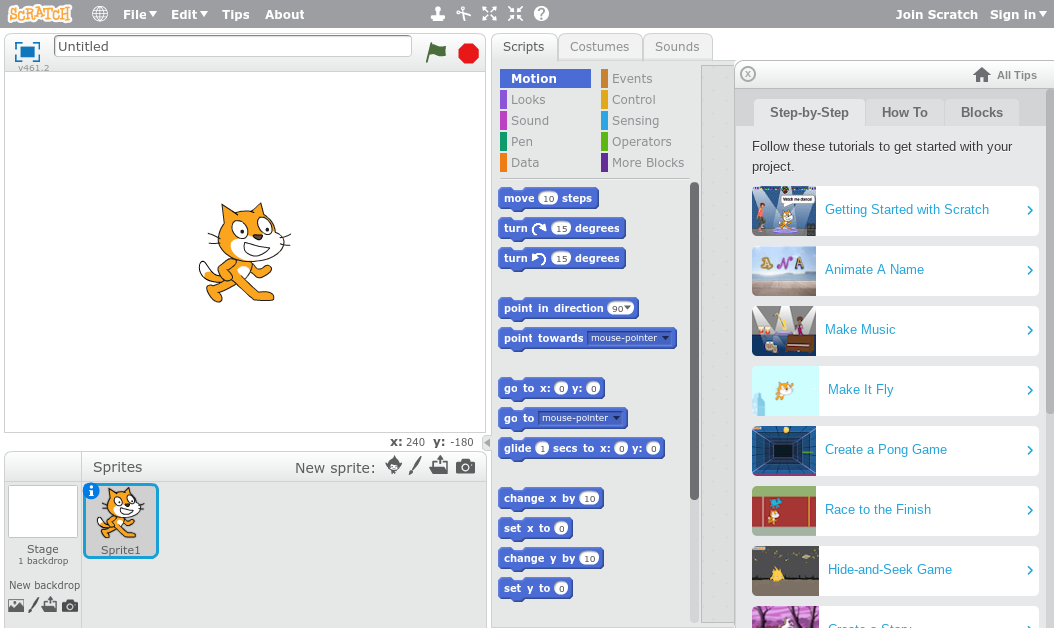Viewport: 1054px width, 628px height.
Task: Click the project title Untitled field
Action: 233,46
